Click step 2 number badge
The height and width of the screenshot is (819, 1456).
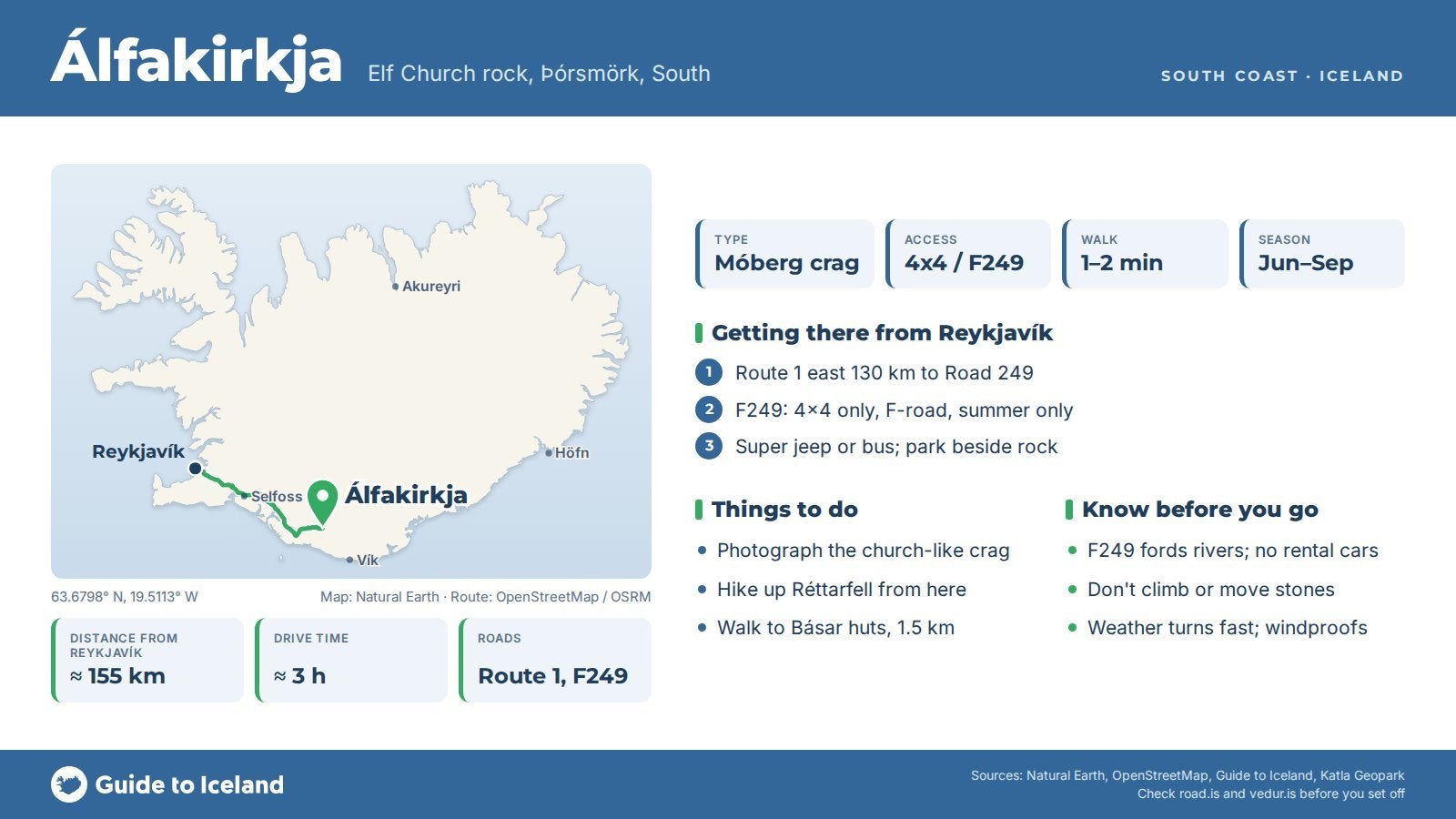tap(709, 409)
